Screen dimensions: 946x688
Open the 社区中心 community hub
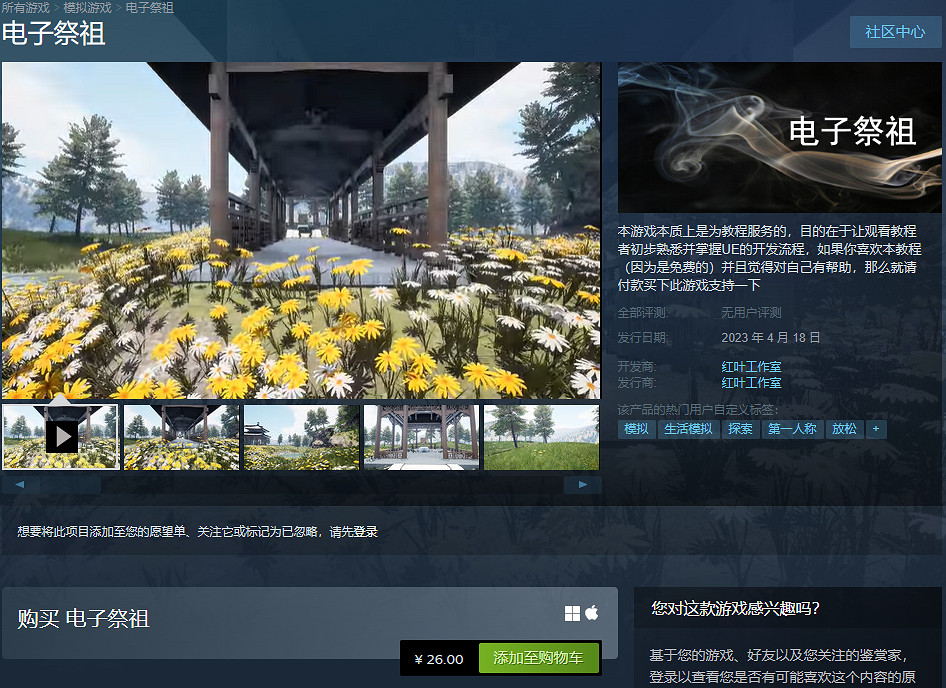click(895, 32)
